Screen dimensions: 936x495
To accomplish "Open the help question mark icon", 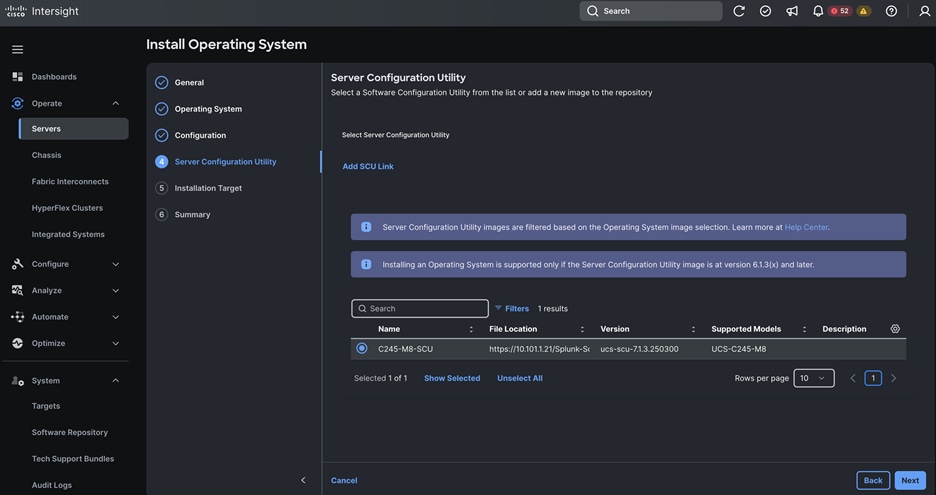I will [x=891, y=11].
